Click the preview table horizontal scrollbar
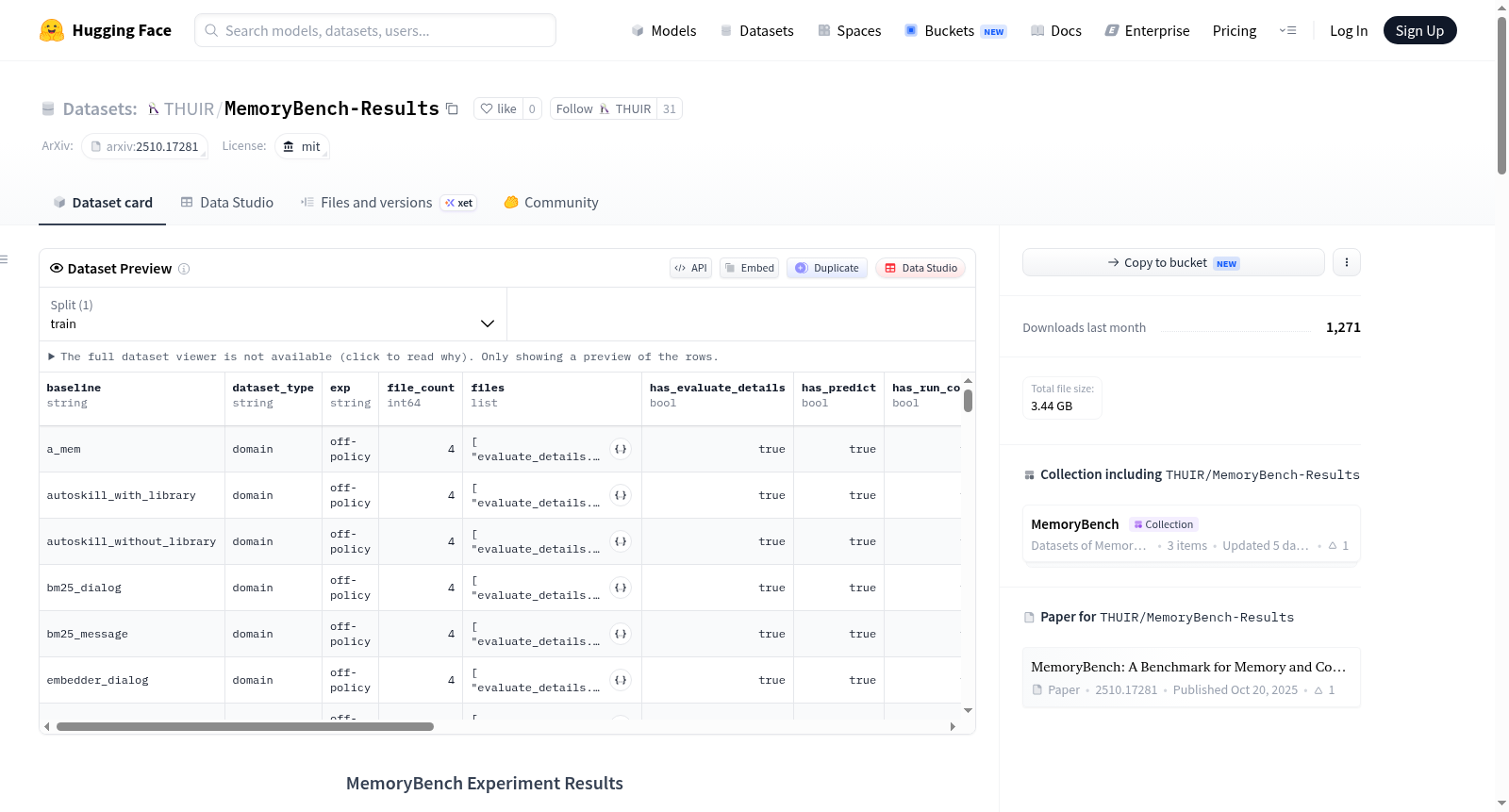Viewport: 1509px width, 812px height. coord(245,726)
